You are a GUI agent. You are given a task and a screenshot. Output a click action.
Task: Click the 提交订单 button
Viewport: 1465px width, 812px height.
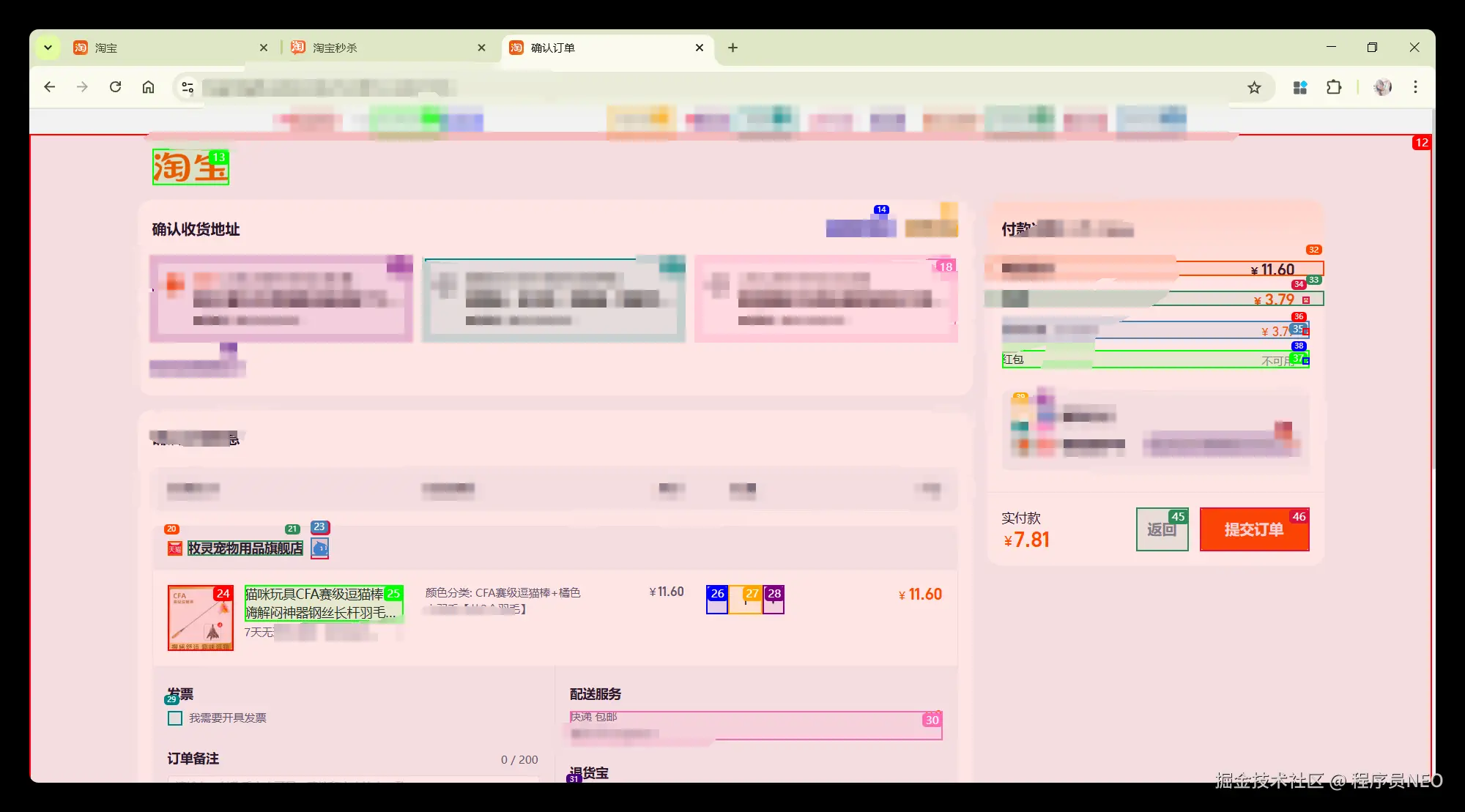1253,529
